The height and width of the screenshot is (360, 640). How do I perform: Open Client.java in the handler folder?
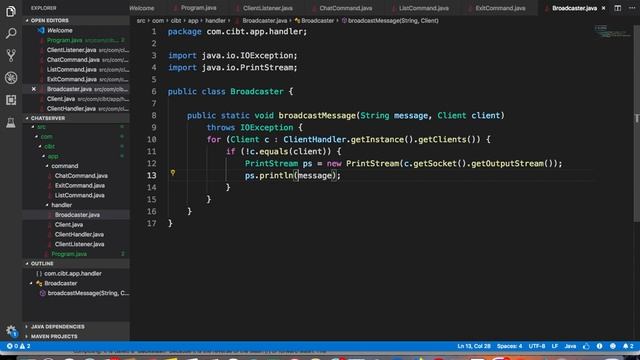69,225
